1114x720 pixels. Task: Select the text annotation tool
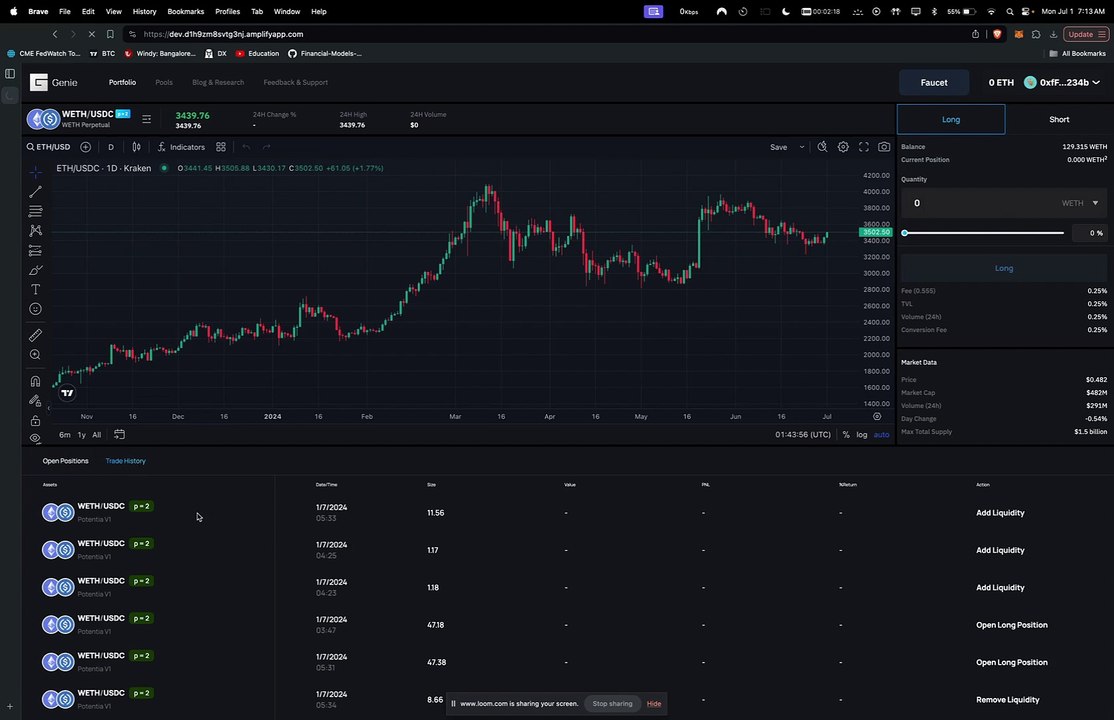(35, 289)
